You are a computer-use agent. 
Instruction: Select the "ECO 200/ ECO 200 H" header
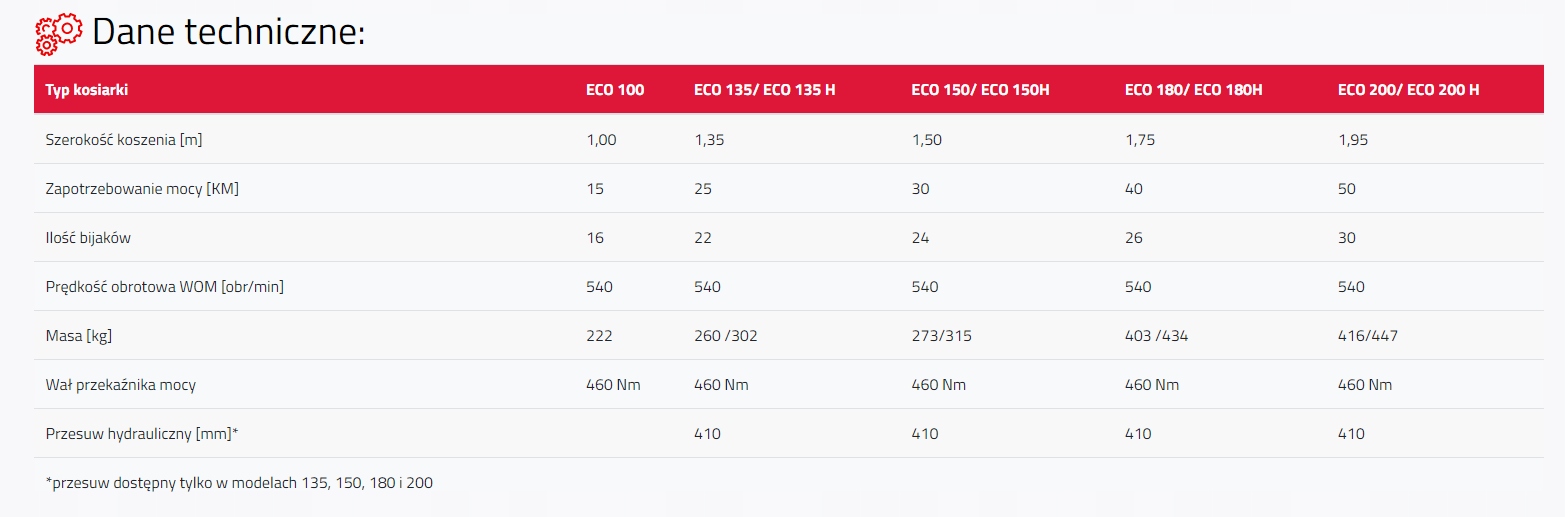(x=1408, y=90)
